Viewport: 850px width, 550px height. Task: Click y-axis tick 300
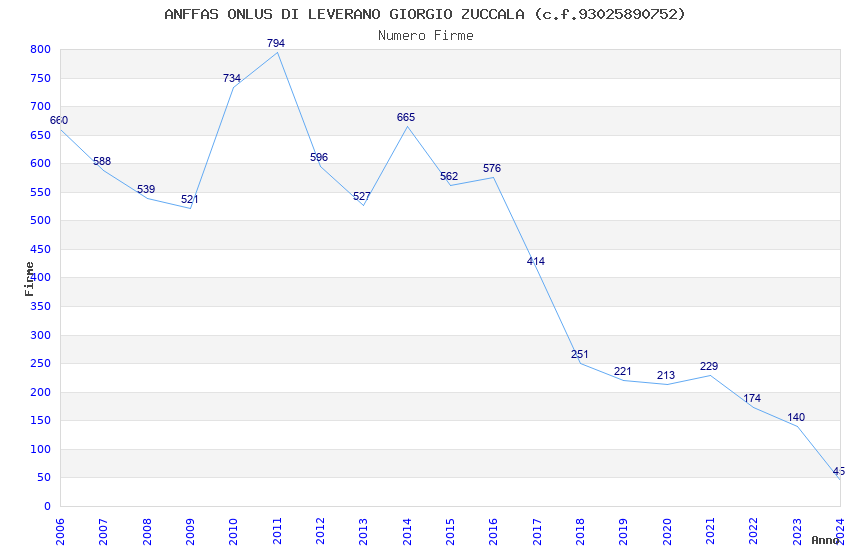click(x=40, y=335)
